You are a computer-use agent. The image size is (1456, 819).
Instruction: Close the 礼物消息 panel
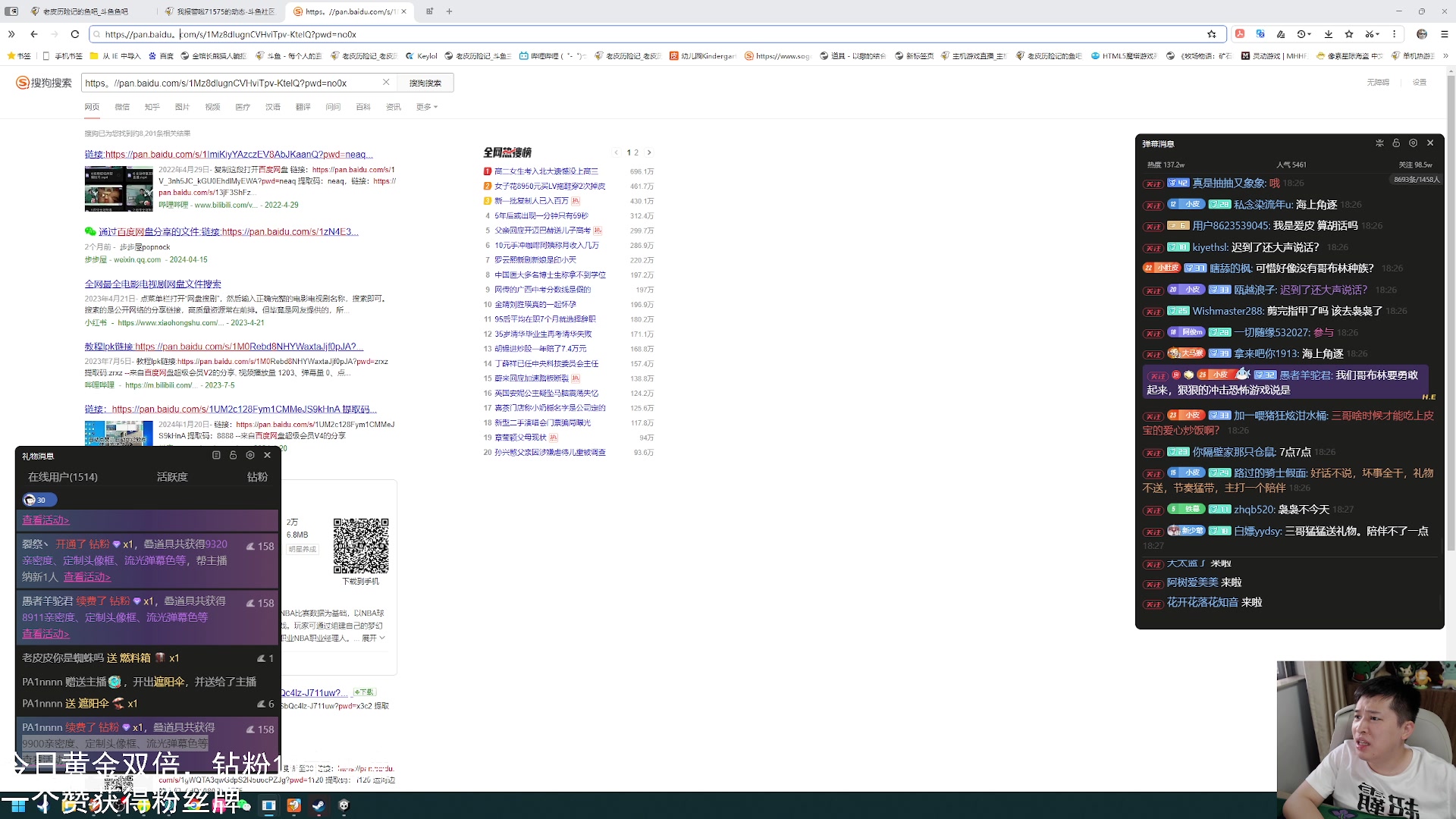(268, 456)
